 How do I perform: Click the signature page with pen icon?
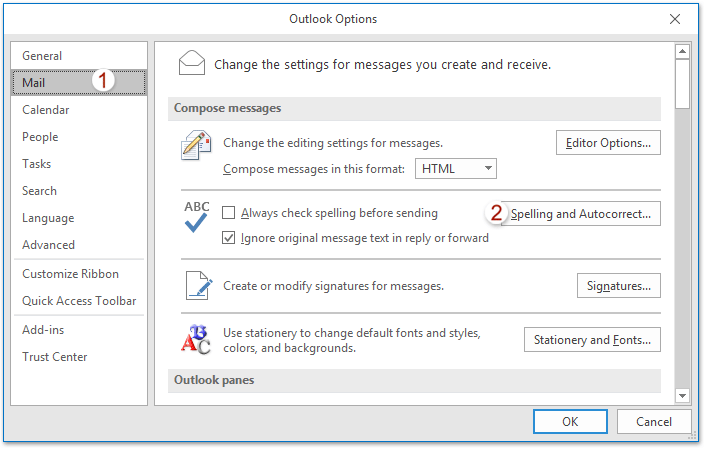pyautogui.click(x=197, y=286)
